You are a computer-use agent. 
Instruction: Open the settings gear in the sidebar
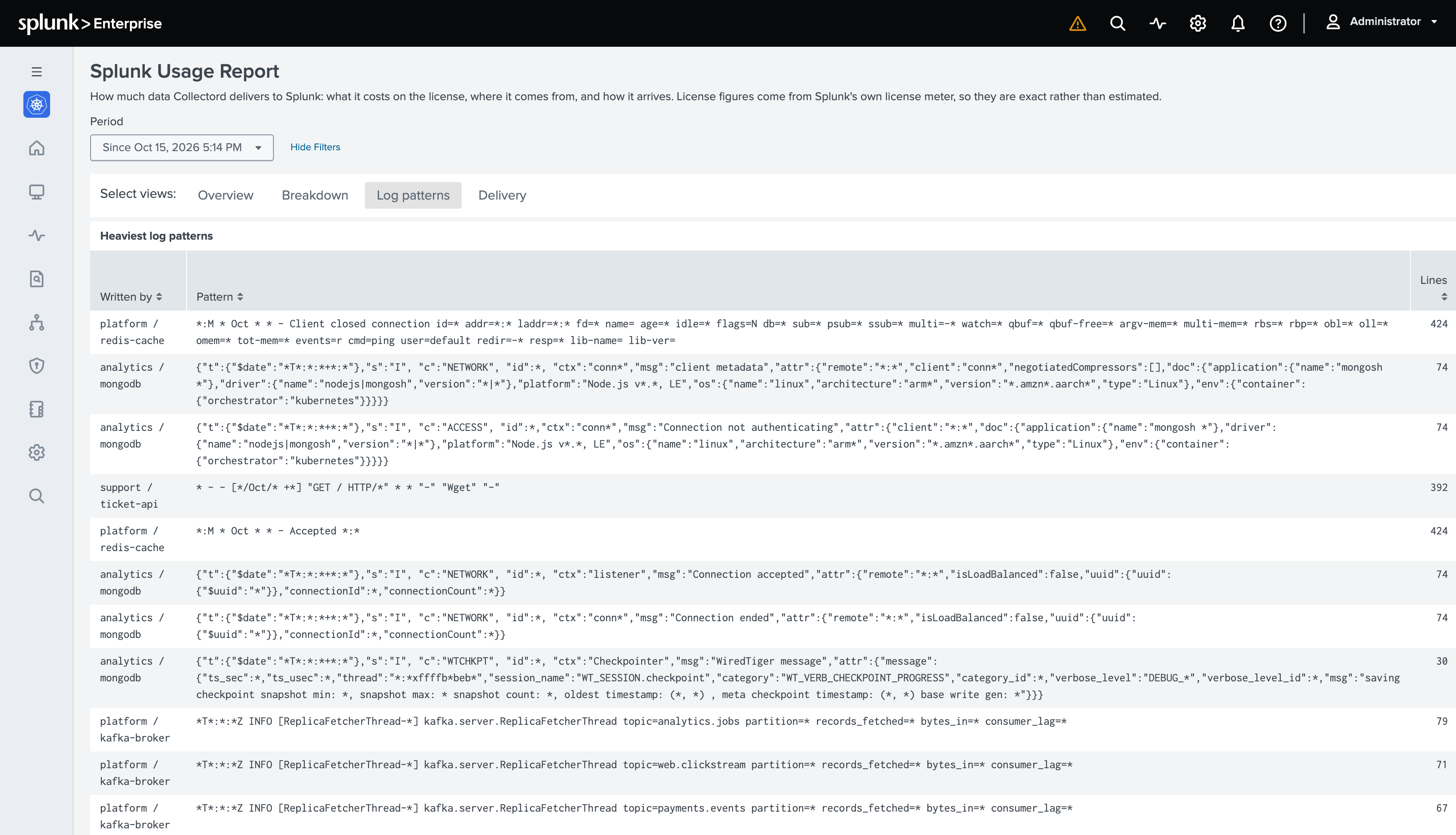(x=37, y=453)
